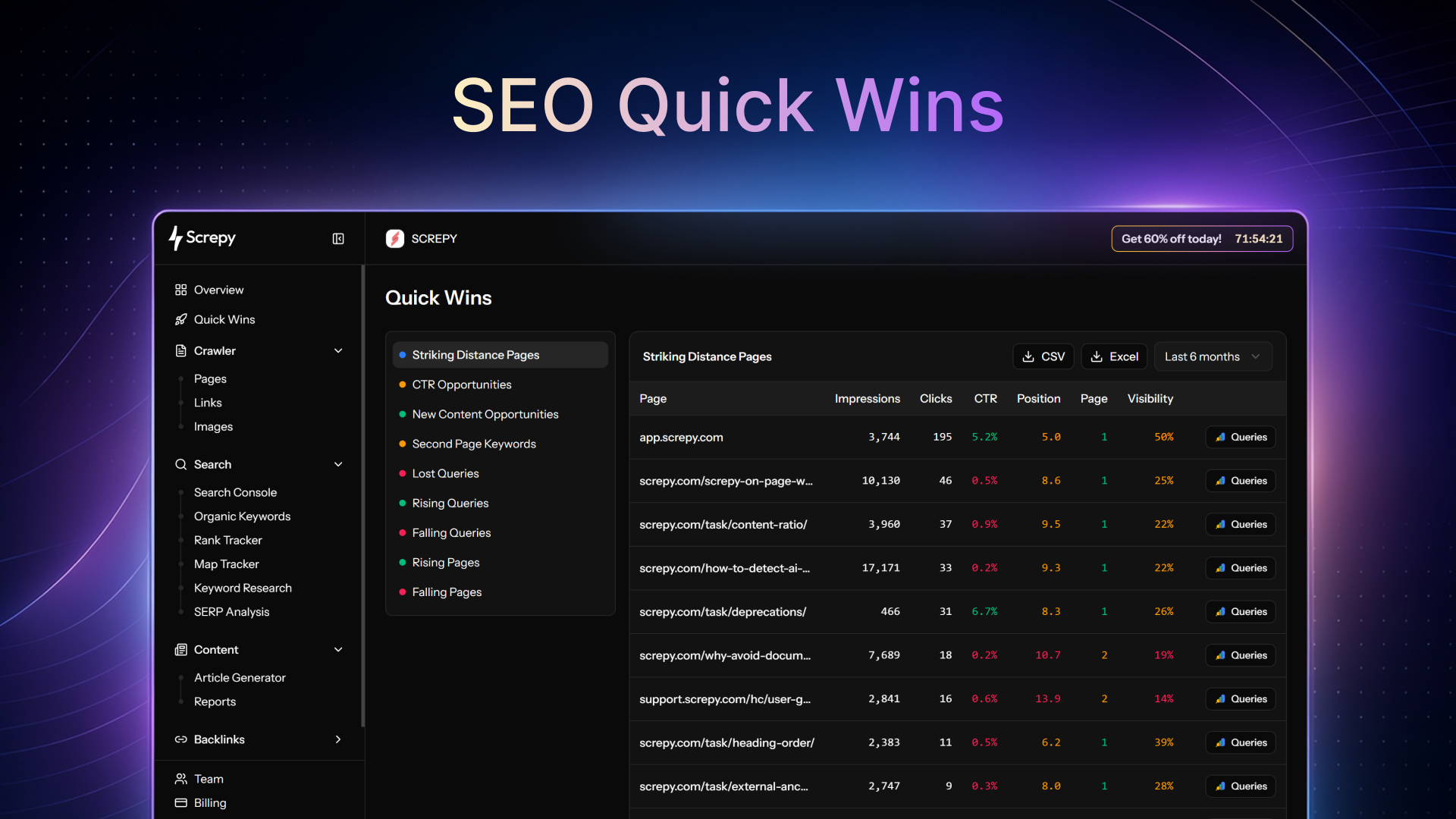This screenshot has width=1456, height=819.
Task: Export table as CSV
Action: [x=1043, y=356]
